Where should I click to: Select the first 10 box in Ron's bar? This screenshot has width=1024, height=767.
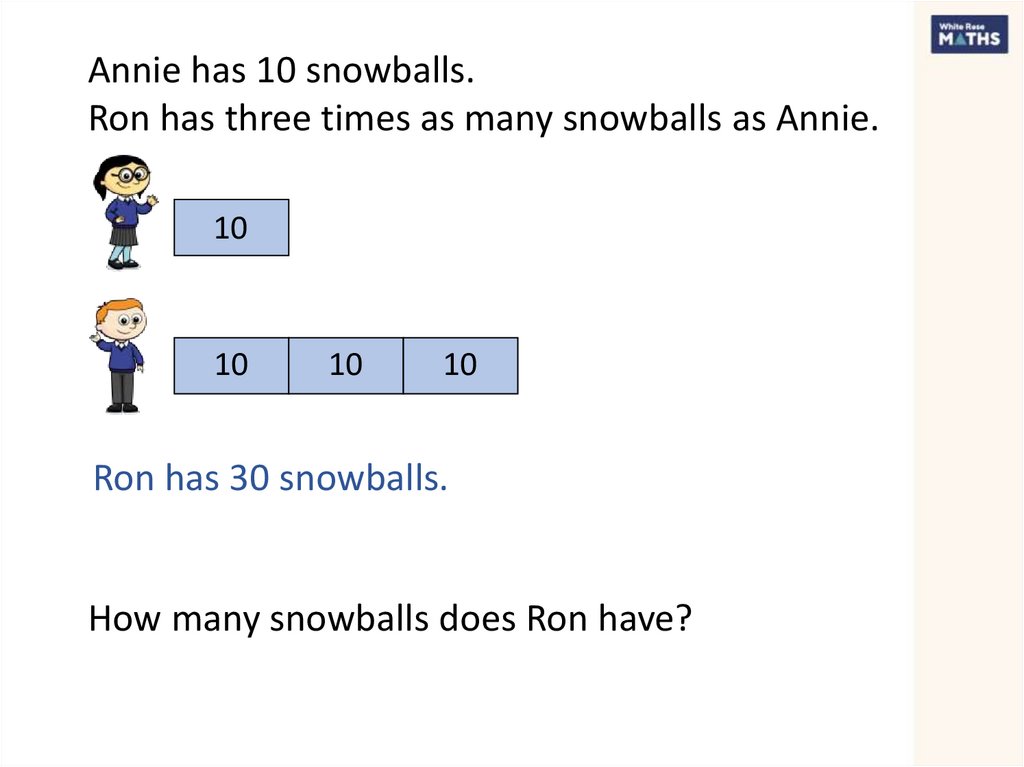click(x=231, y=365)
